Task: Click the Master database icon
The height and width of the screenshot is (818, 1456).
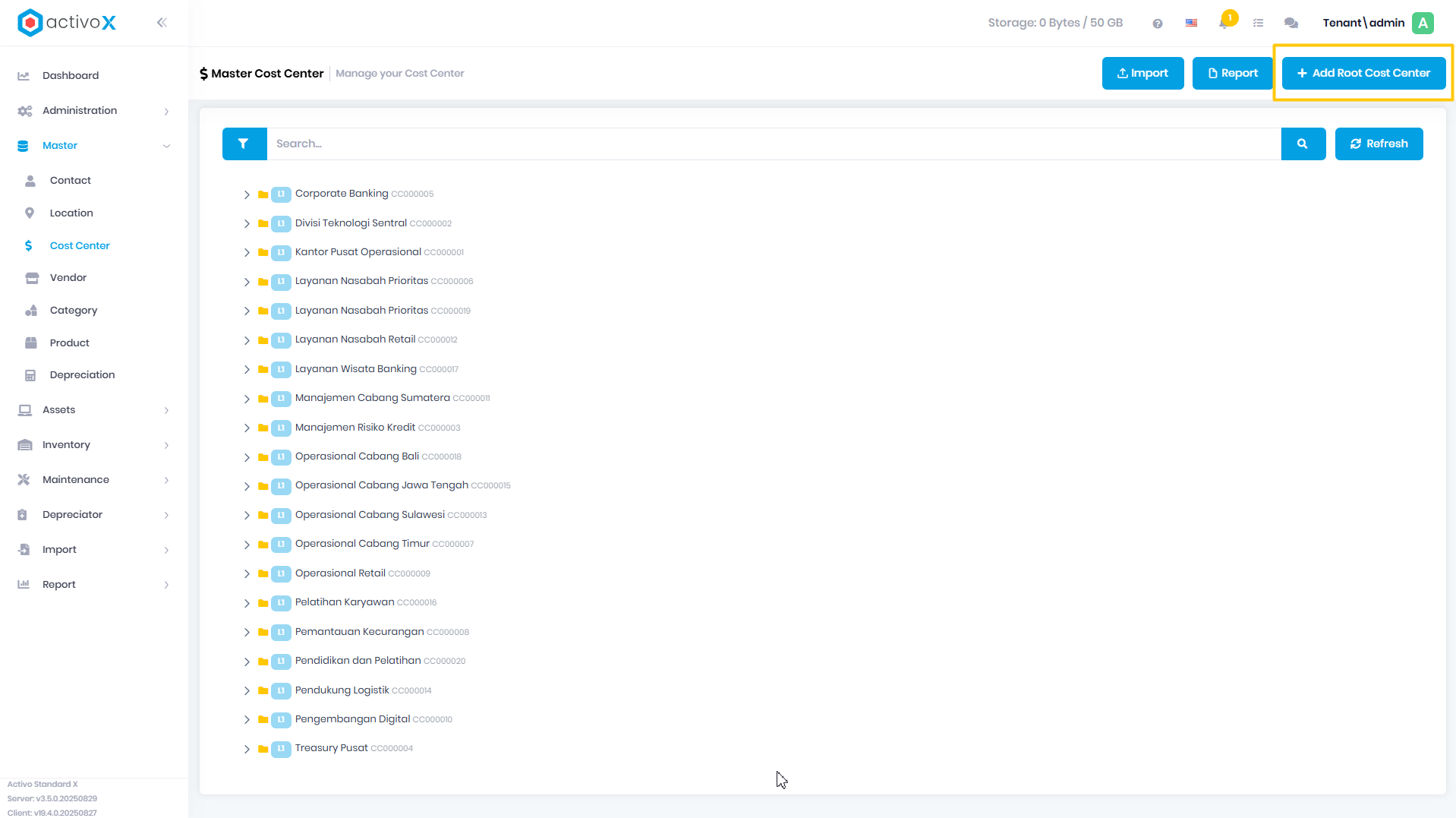Action: (x=23, y=146)
